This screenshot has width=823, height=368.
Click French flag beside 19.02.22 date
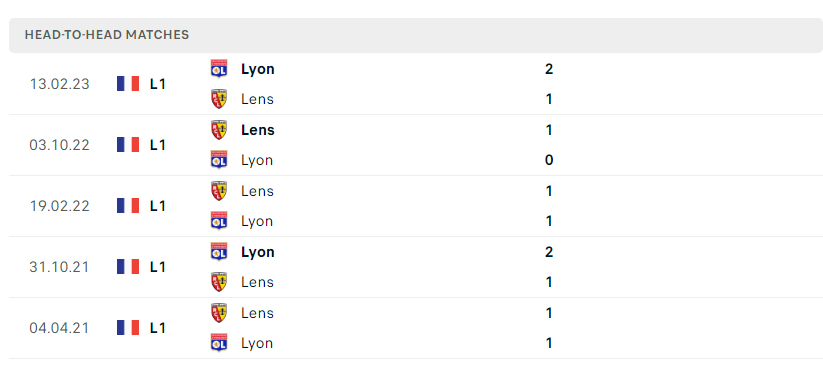coord(128,206)
